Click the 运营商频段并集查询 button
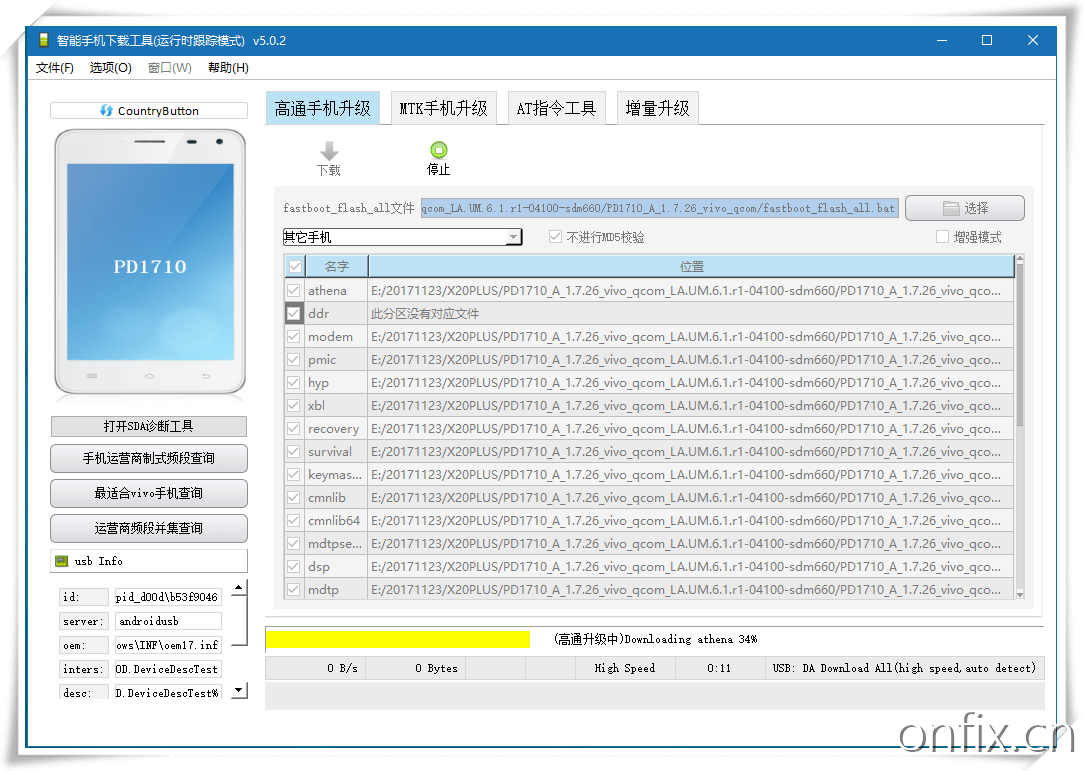Viewport: 1084px width, 771px height. 148,528
